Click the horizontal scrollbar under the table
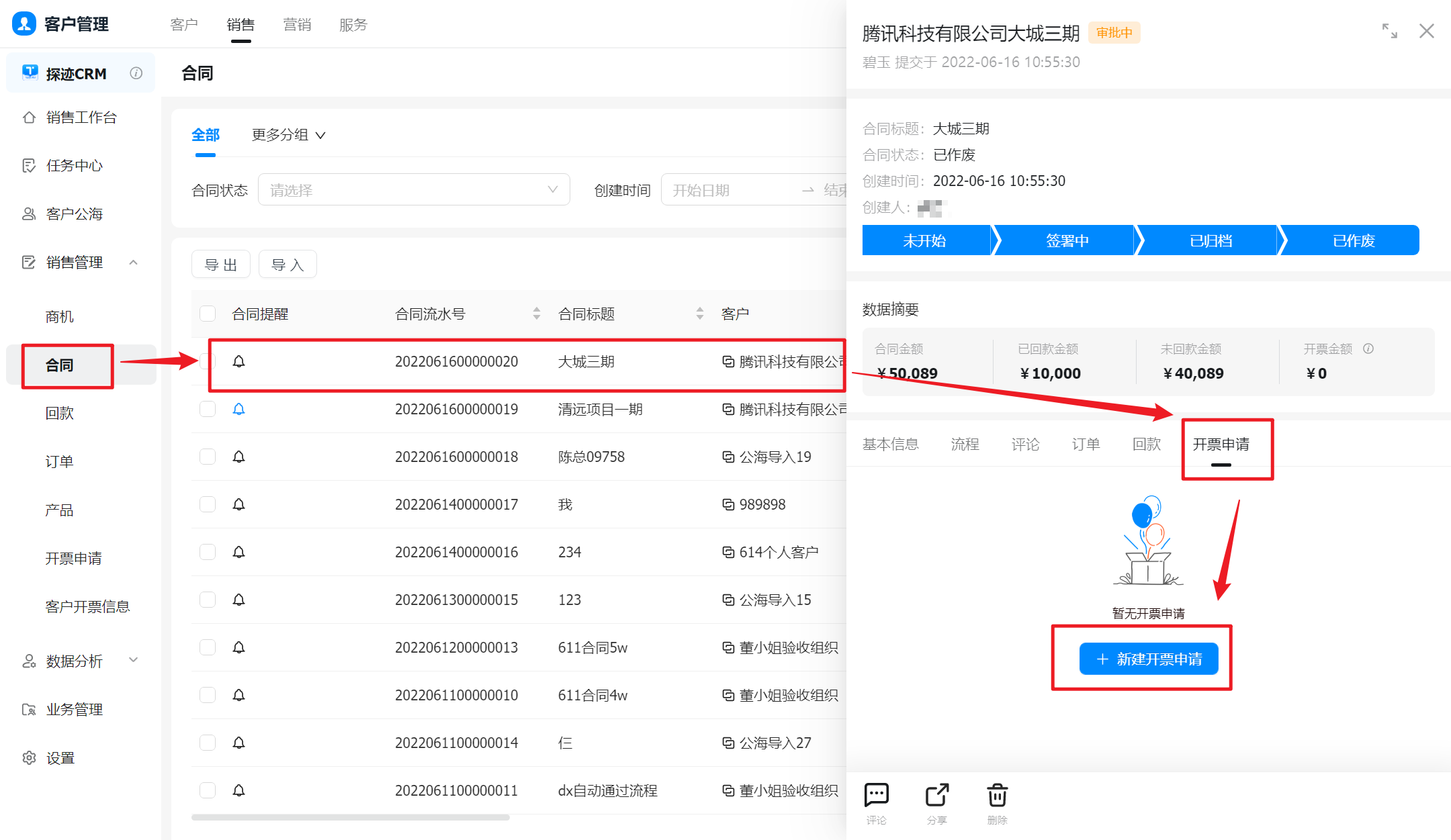Screen dimensions: 1451x840 pyautogui.click(x=350, y=817)
